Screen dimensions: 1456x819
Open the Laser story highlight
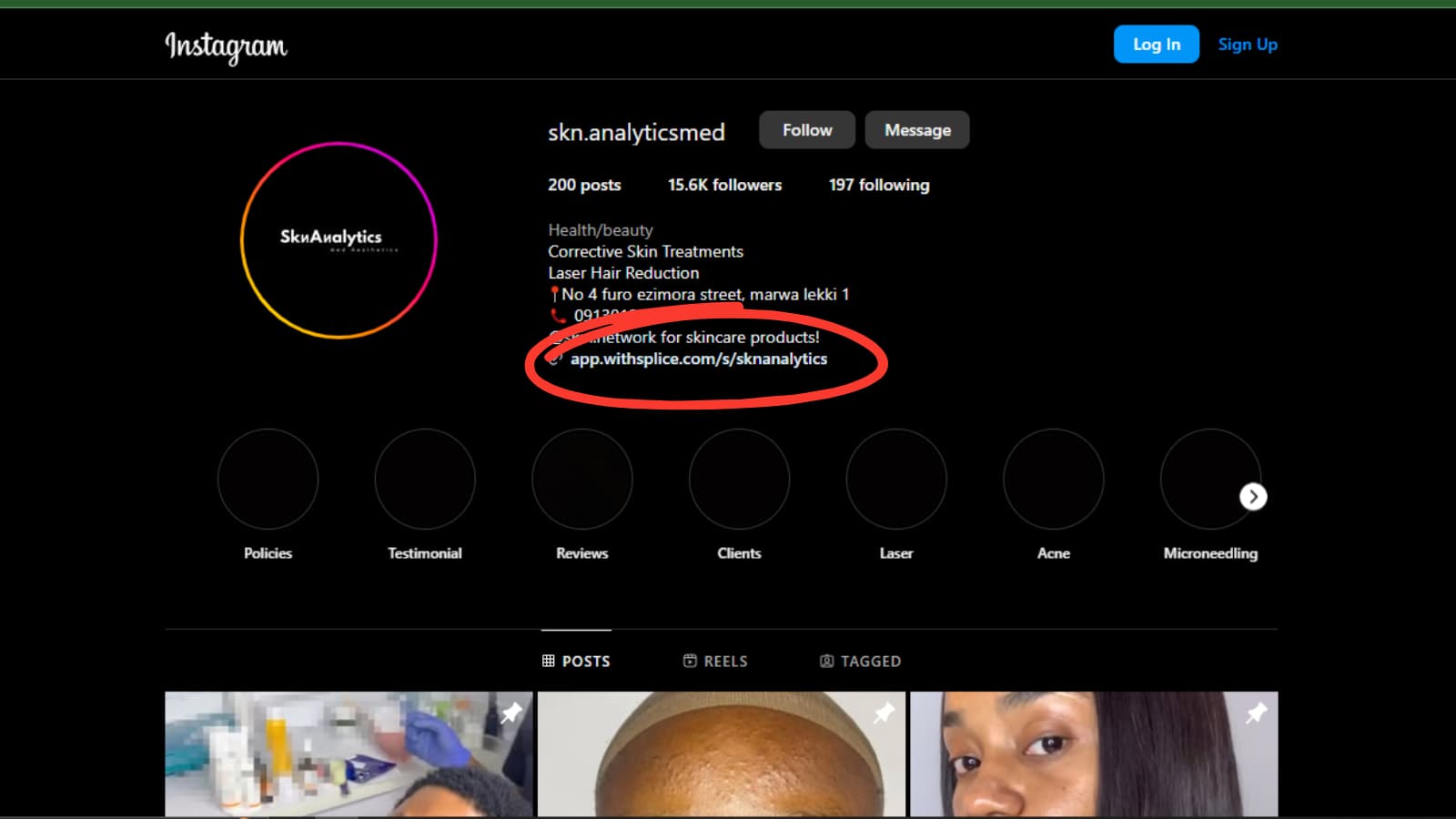pos(896,480)
